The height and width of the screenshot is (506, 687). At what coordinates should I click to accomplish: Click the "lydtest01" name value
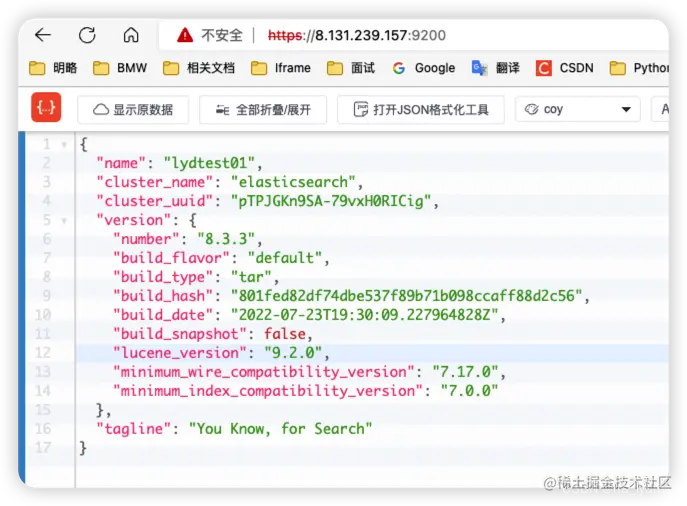click(x=209, y=163)
